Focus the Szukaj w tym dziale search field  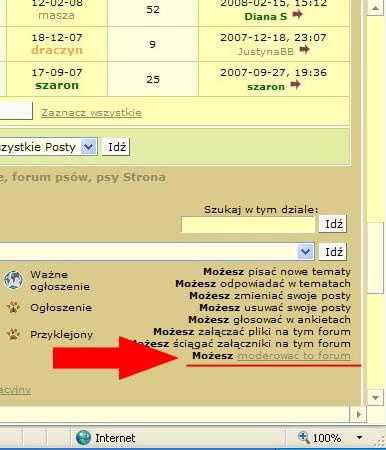click(248, 224)
